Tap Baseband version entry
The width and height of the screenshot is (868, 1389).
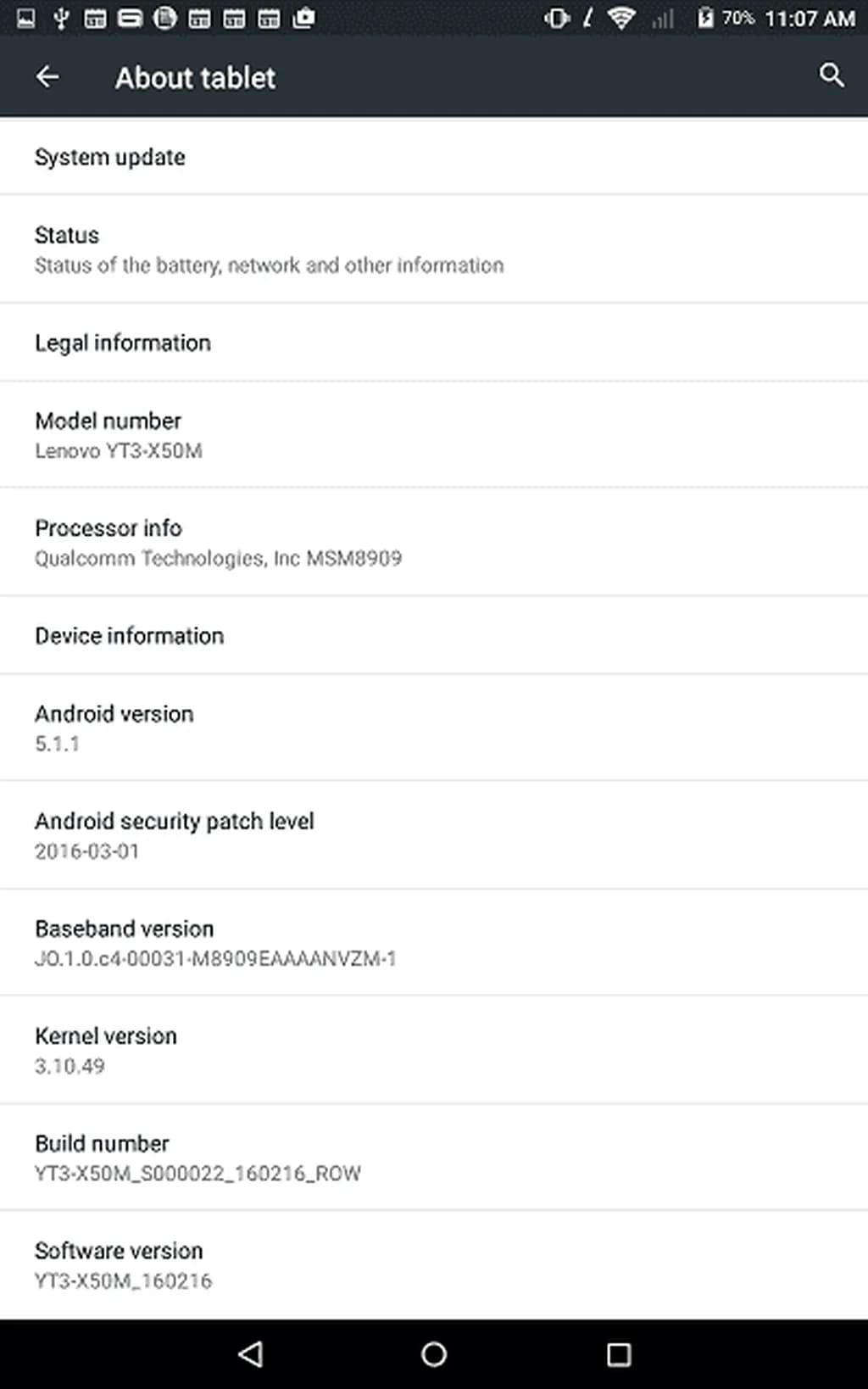point(434,943)
